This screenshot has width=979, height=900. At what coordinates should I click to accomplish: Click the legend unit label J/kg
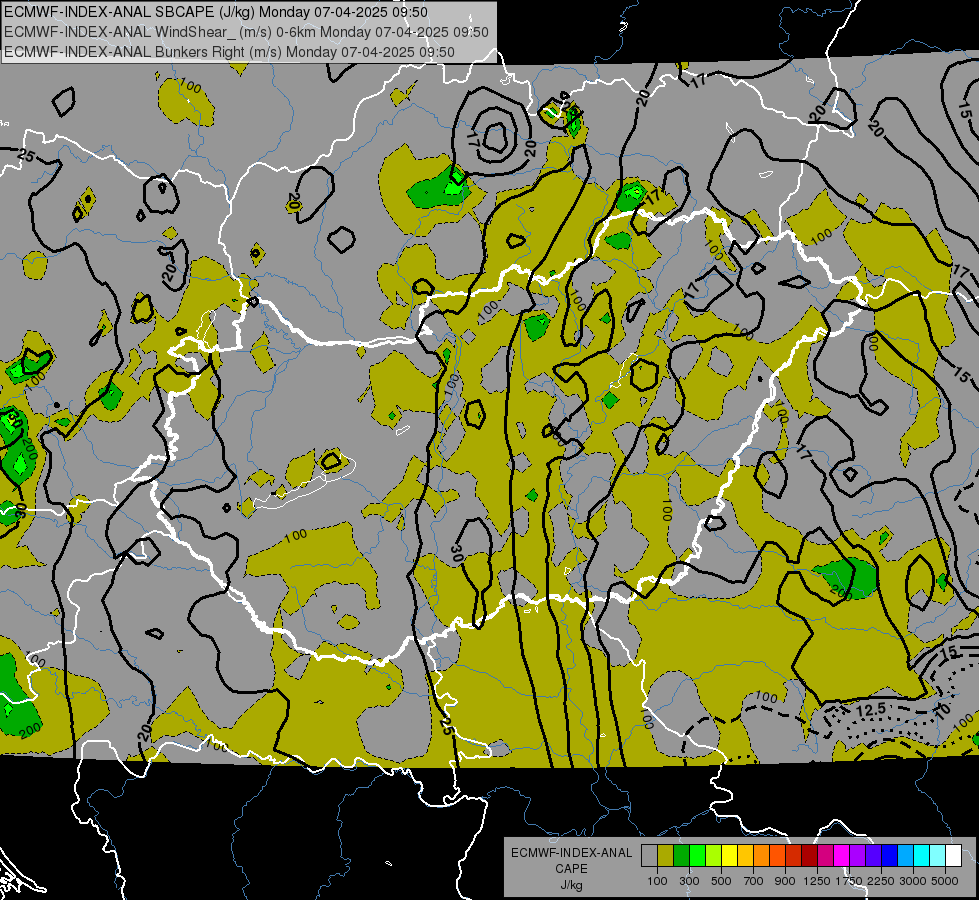click(572, 886)
